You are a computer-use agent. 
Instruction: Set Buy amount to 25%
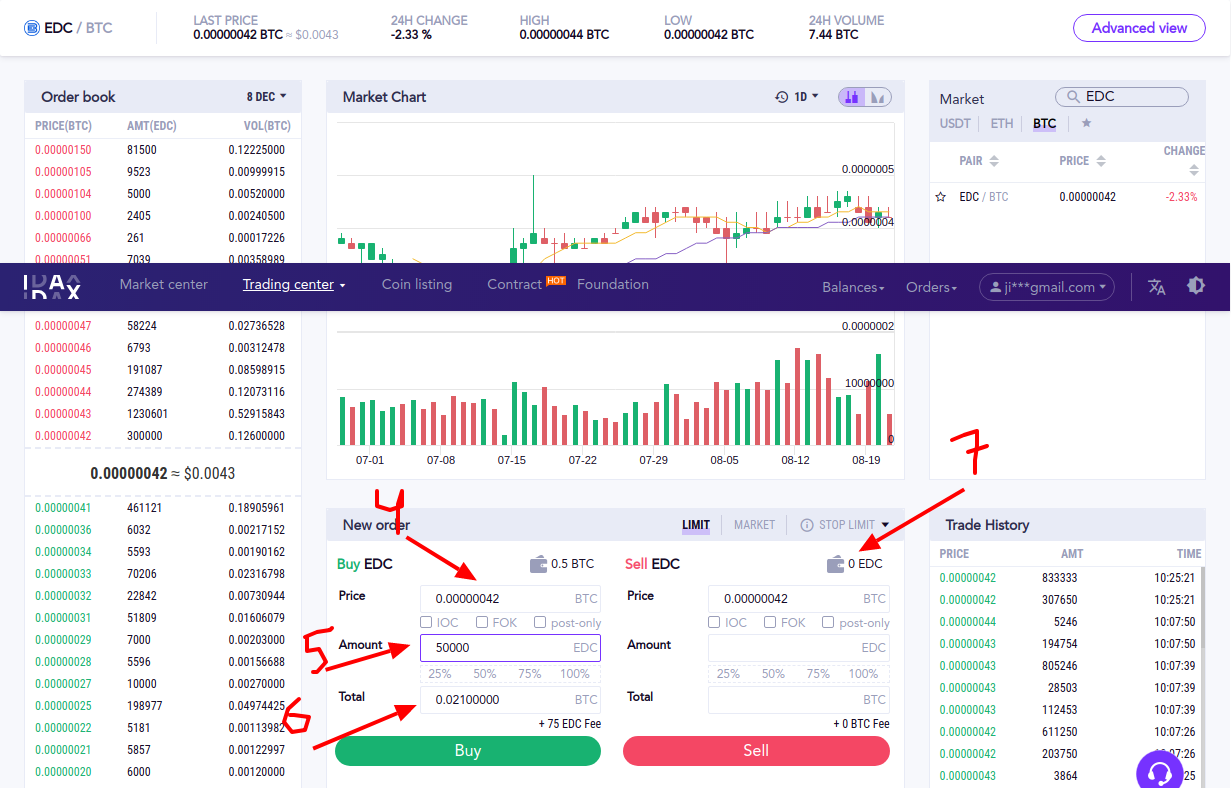tap(440, 674)
